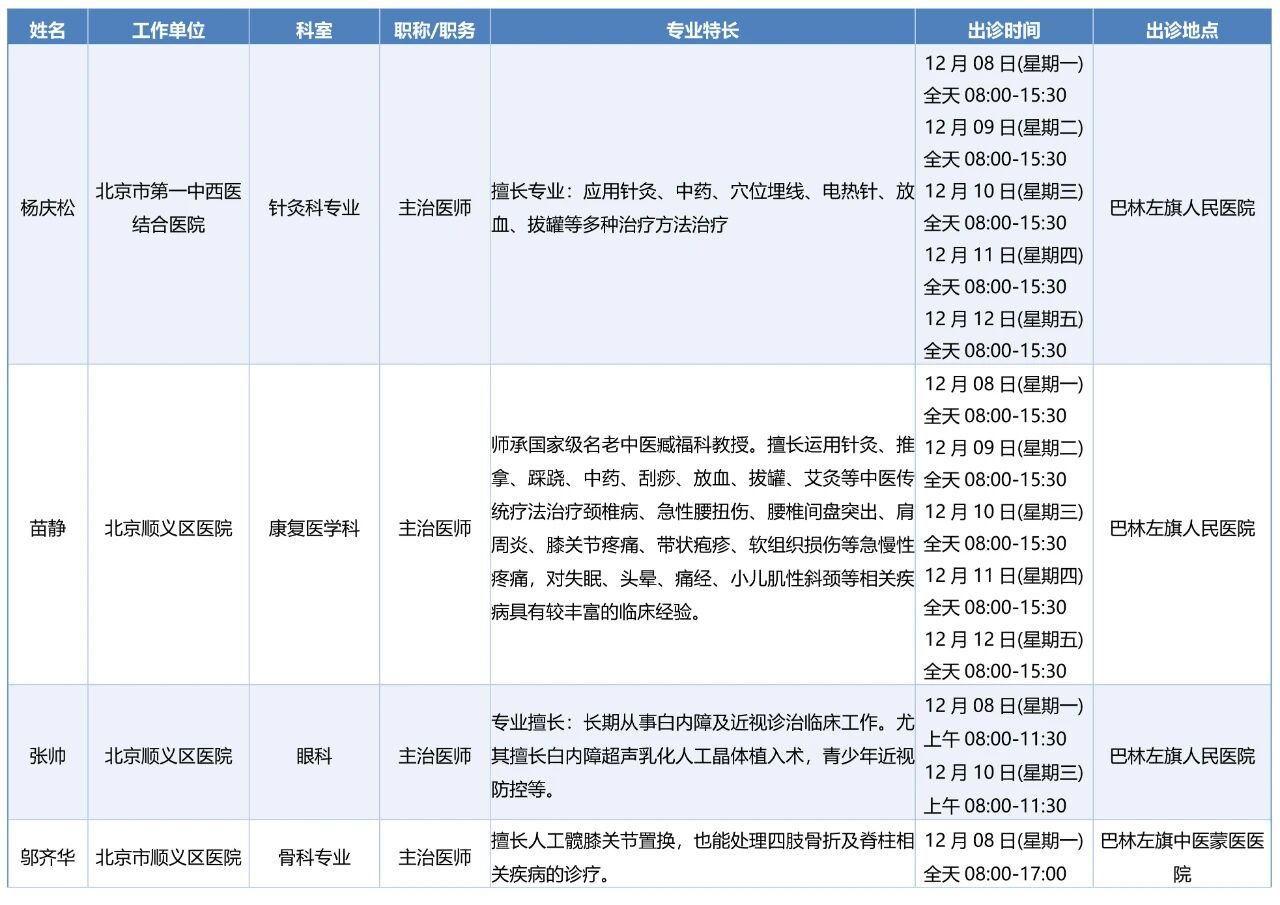Select the 职称/职务 header cell
Screen dimensions: 1280x905
click(435, 30)
